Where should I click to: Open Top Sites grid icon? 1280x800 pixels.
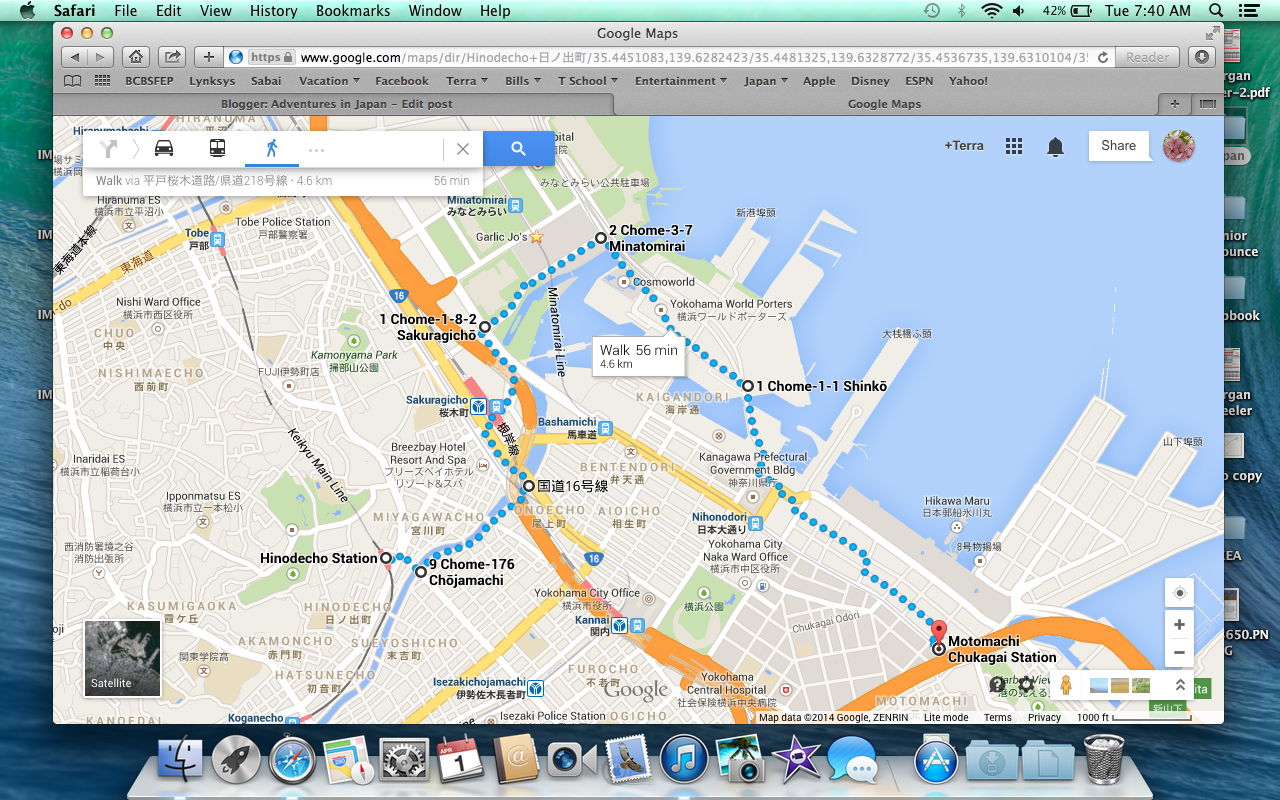[x=102, y=81]
